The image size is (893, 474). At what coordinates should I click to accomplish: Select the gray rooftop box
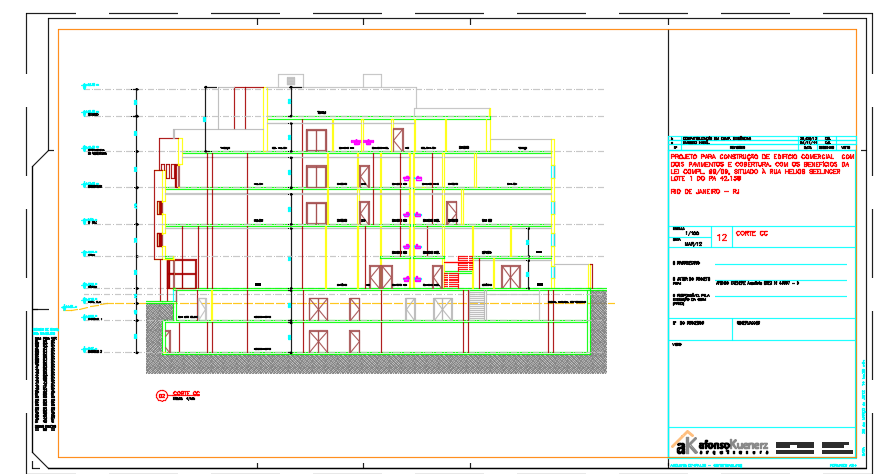click(290, 81)
